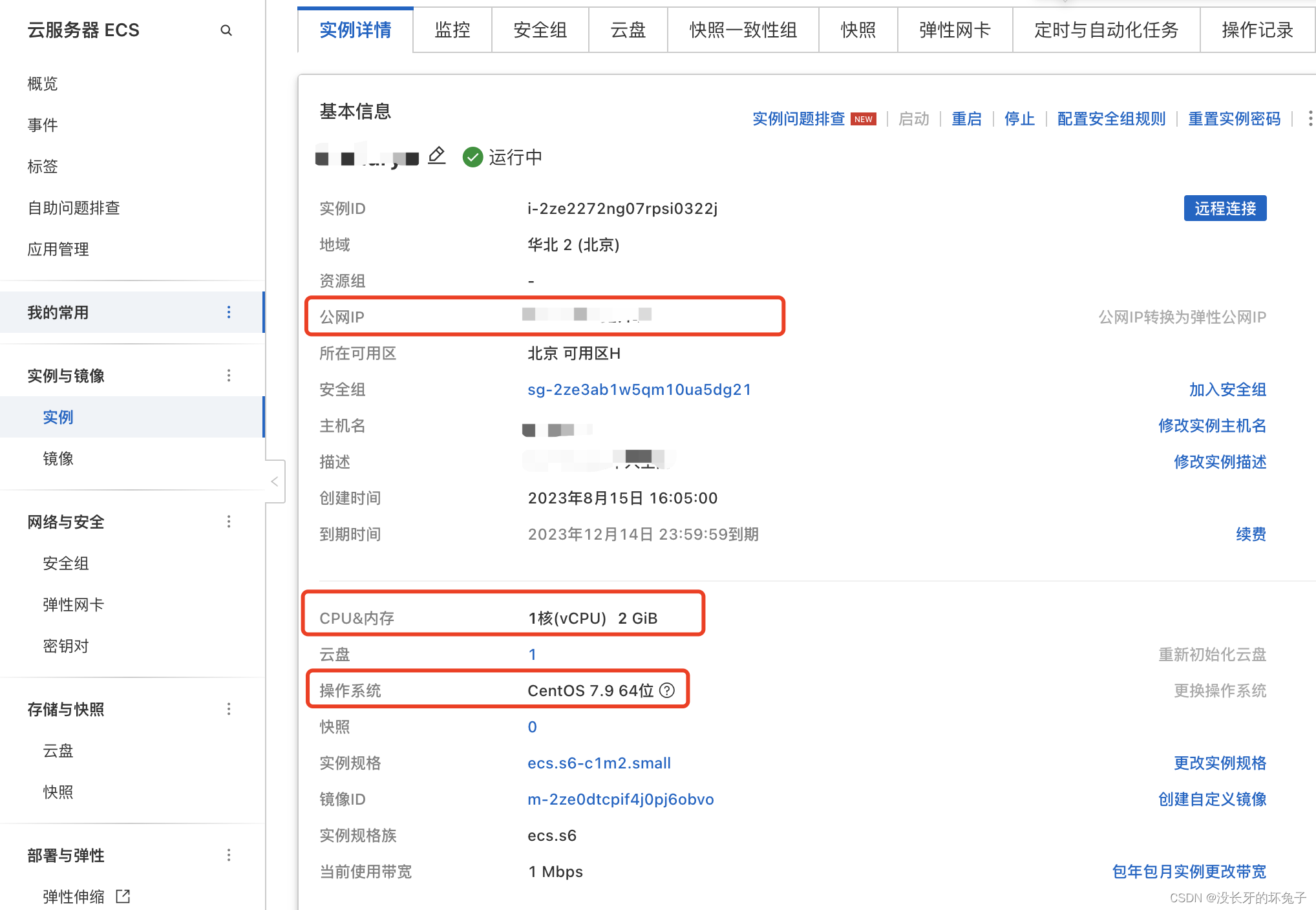Screen dimensions: 1316x910
Task: Open the three-dot menu next to 存储与快照
Action: pyautogui.click(x=228, y=709)
